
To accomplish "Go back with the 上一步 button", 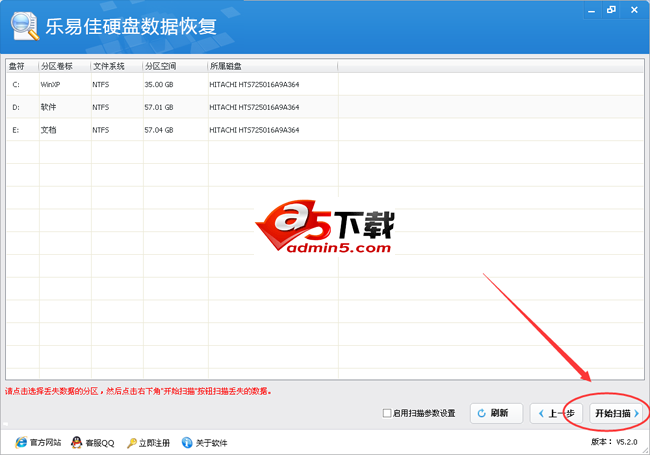I will 556,413.
